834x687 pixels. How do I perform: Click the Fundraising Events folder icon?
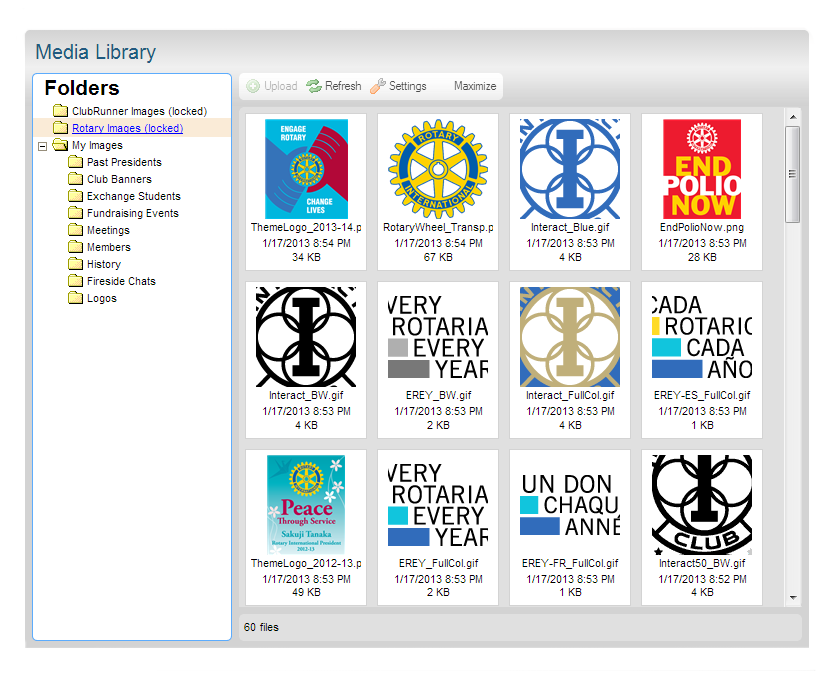click(76, 213)
